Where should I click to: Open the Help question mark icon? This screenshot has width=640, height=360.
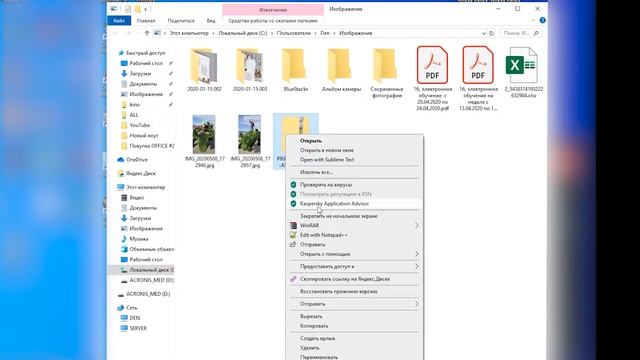(542, 20)
